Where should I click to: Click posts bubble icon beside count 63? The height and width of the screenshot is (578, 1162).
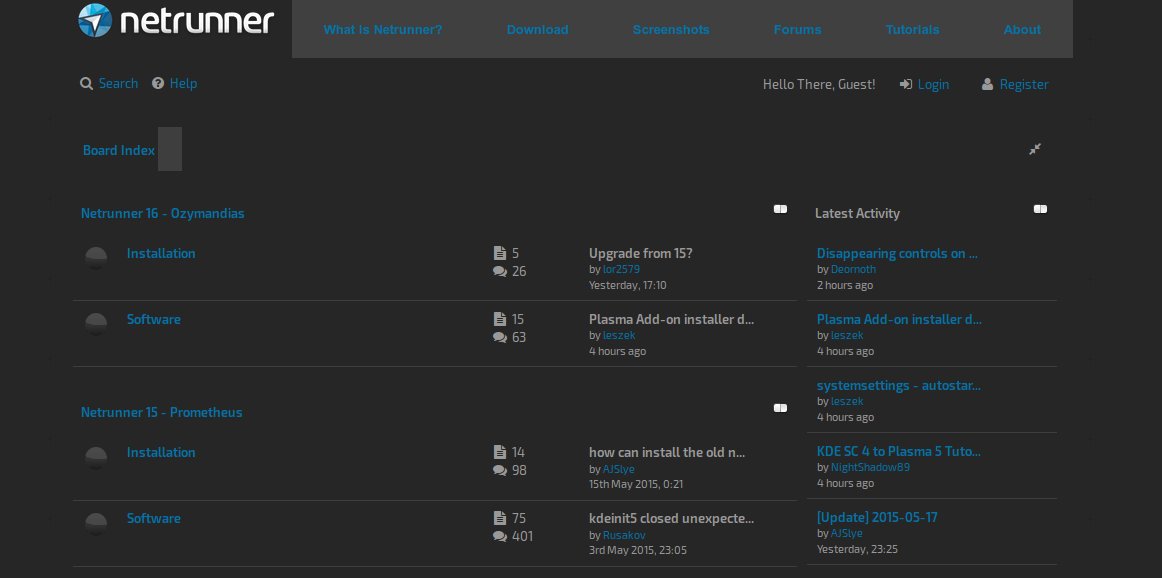click(499, 337)
